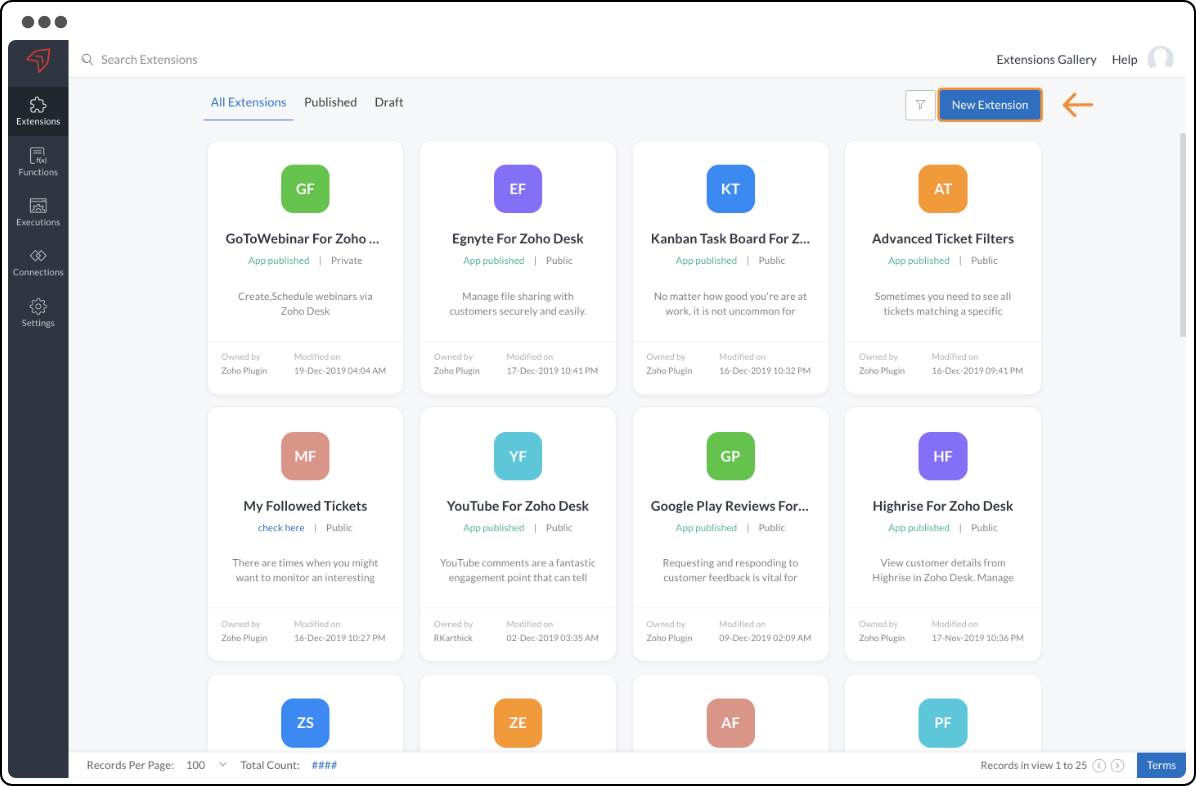
Task: Click the Terms button
Action: click(x=1162, y=765)
